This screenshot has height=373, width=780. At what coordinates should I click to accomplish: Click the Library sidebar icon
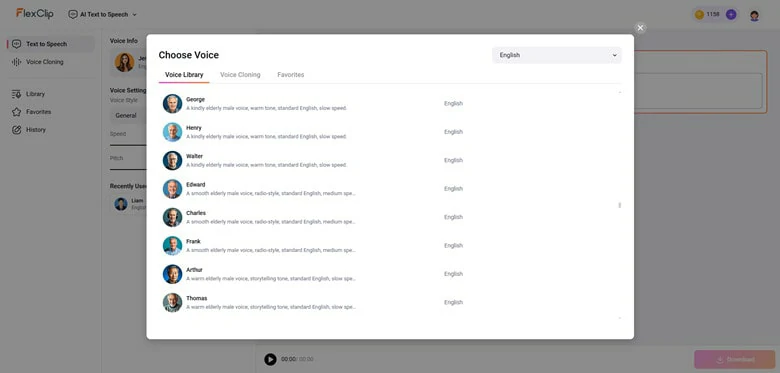pyautogui.click(x=16, y=94)
